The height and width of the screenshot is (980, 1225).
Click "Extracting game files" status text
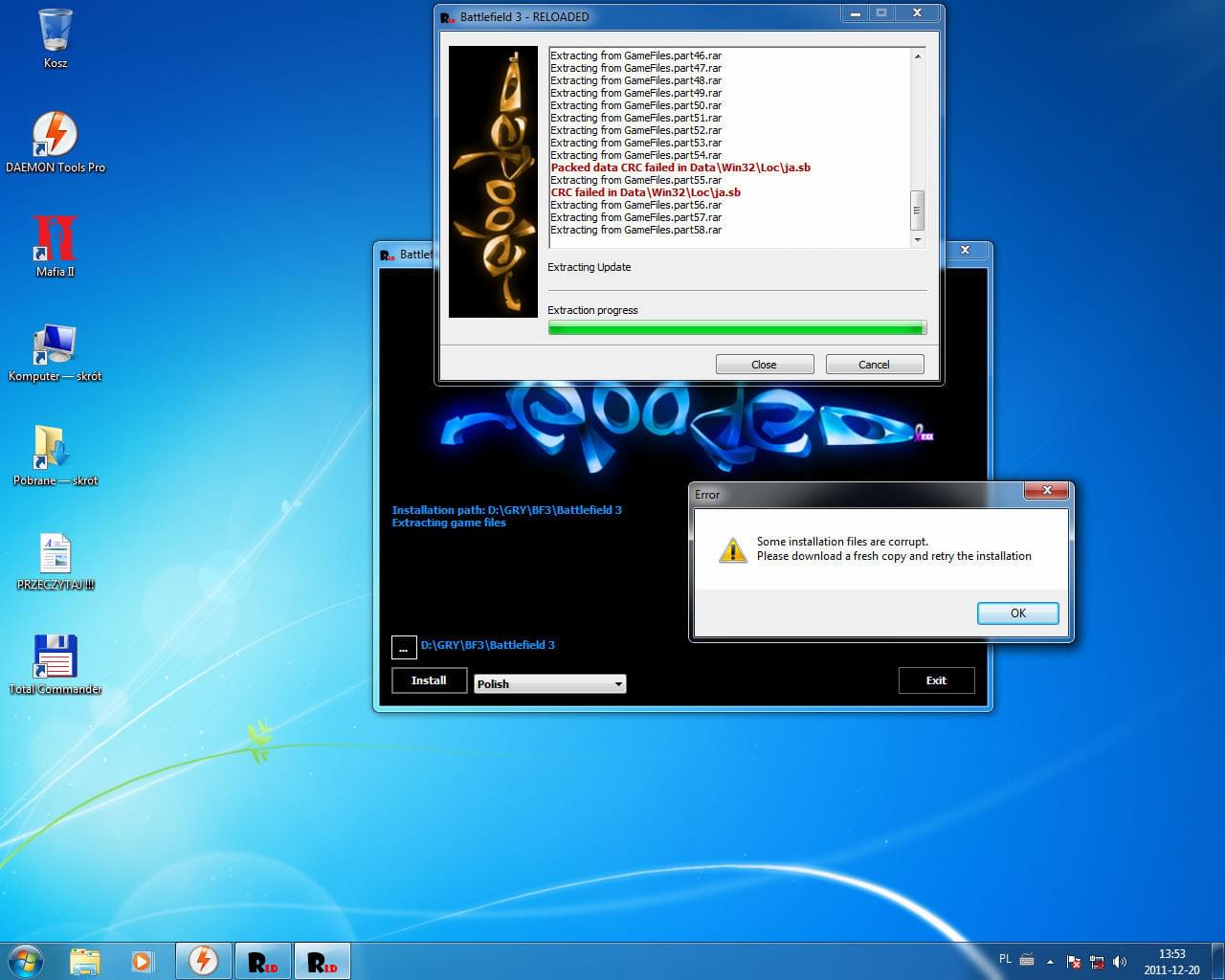point(449,523)
